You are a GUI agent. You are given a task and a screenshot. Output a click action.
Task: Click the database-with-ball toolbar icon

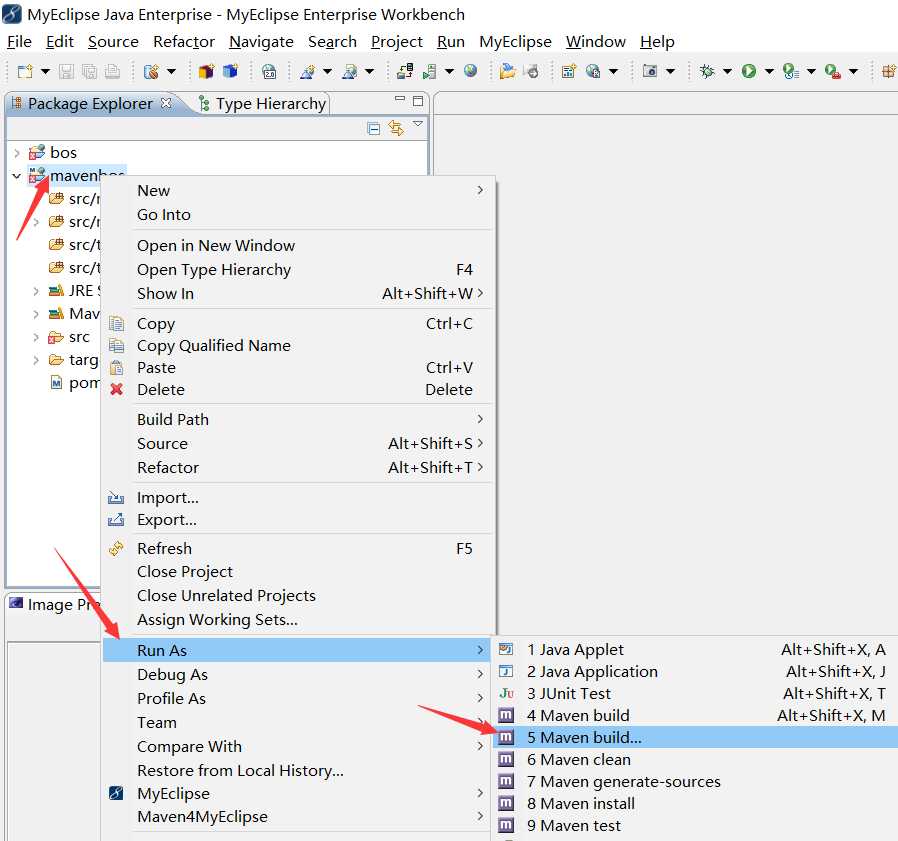coord(151,72)
